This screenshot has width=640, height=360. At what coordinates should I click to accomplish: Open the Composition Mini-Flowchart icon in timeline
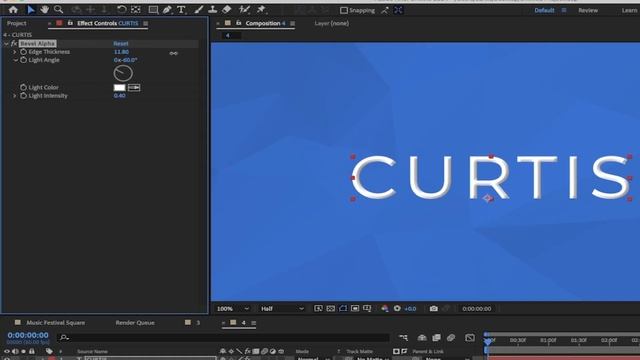pyautogui.click(x=403, y=338)
